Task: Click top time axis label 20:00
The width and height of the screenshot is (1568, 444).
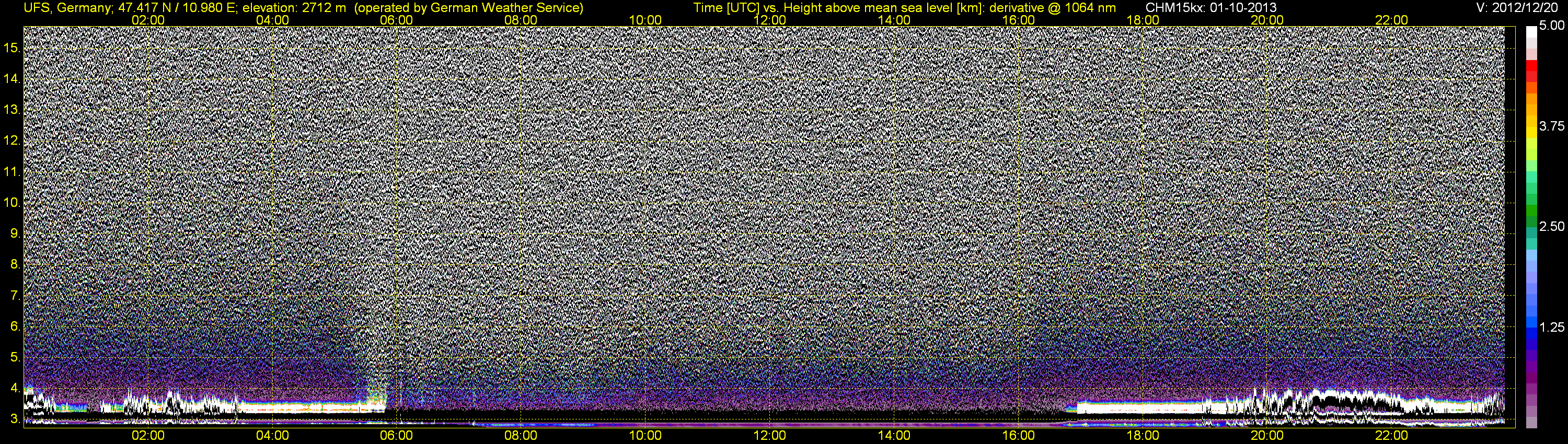Action: click(x=1267, y=20)
